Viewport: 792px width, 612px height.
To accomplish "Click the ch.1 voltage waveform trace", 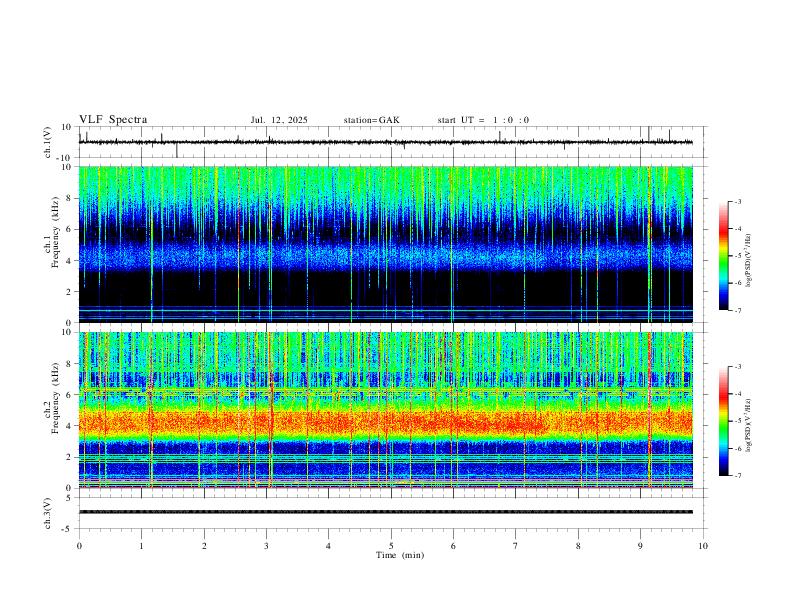I will [x=385, y=142].
